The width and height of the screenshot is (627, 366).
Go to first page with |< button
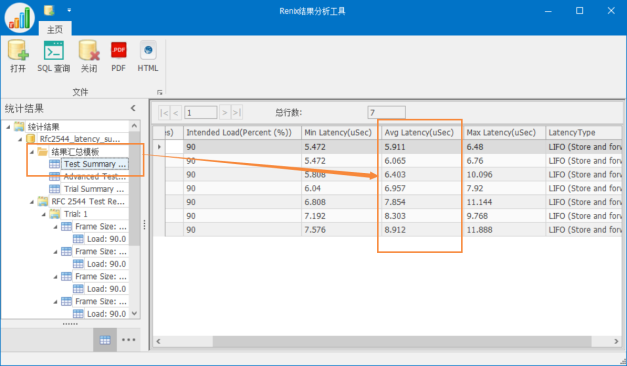164,113
